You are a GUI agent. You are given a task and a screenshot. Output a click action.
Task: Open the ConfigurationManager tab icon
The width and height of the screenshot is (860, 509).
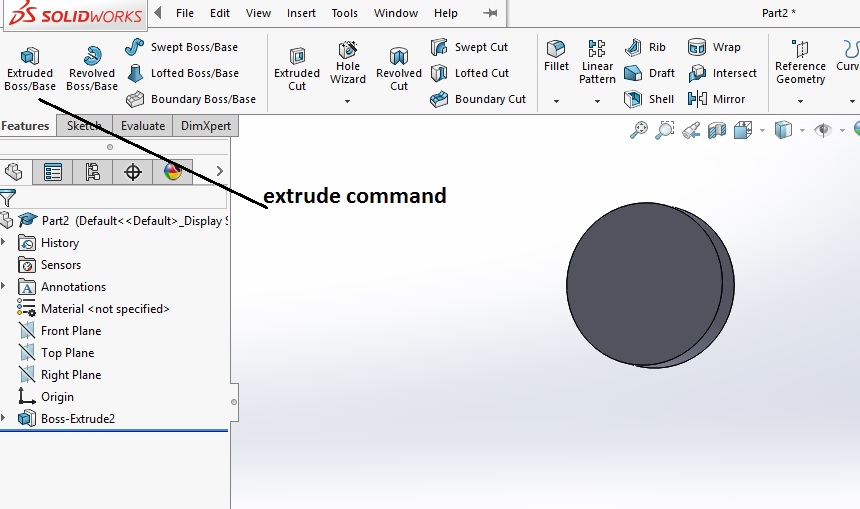pyautogui.click(x=92, y=172)
